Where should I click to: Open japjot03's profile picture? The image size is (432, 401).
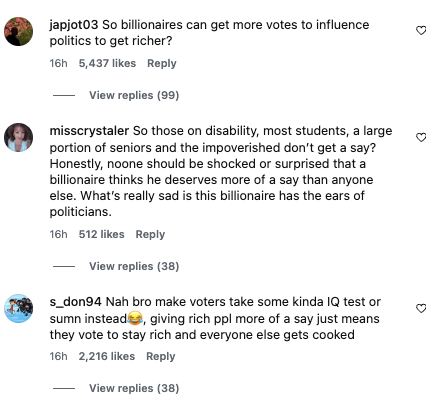(18, 31)
